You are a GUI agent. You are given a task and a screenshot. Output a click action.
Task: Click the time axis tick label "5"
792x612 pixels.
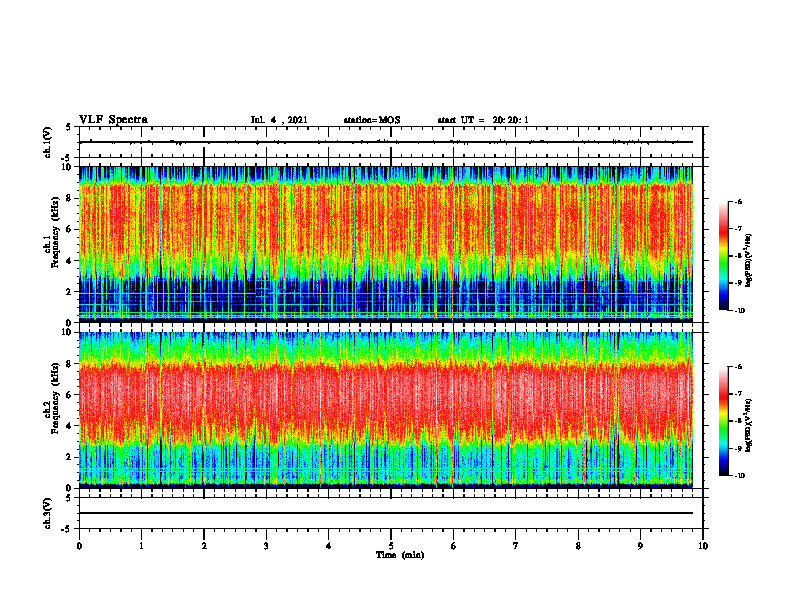(x=391, y=546)
